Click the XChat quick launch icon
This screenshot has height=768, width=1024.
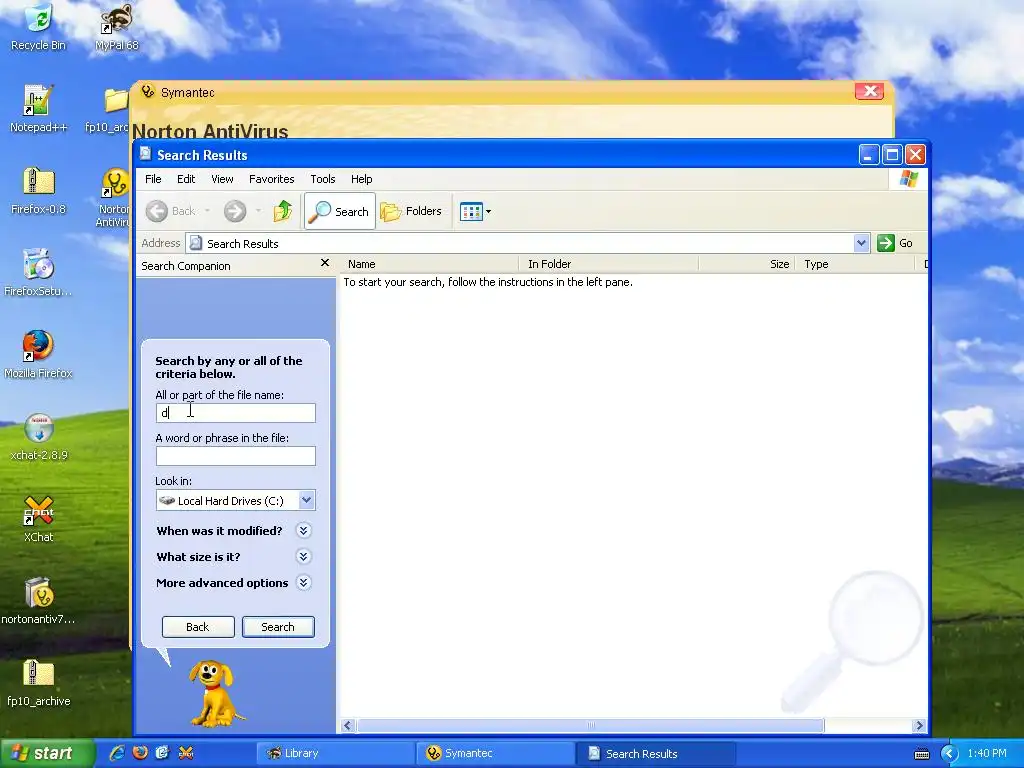click(185, 752)
